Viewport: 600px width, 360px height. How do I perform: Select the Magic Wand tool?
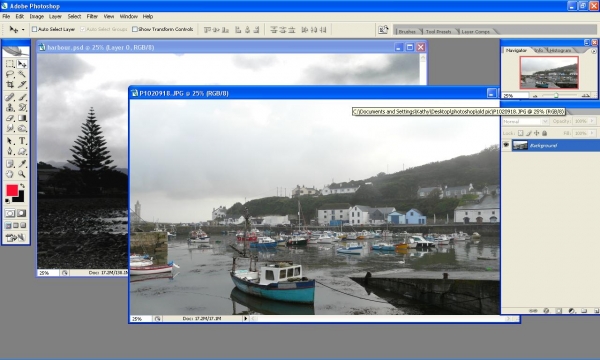[x=22, y=74]
